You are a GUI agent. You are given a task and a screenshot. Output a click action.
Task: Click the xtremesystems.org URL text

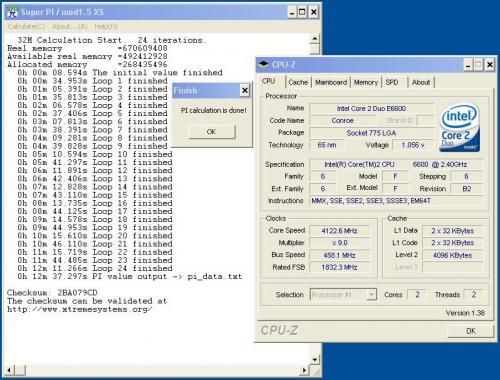click(80, 309)
